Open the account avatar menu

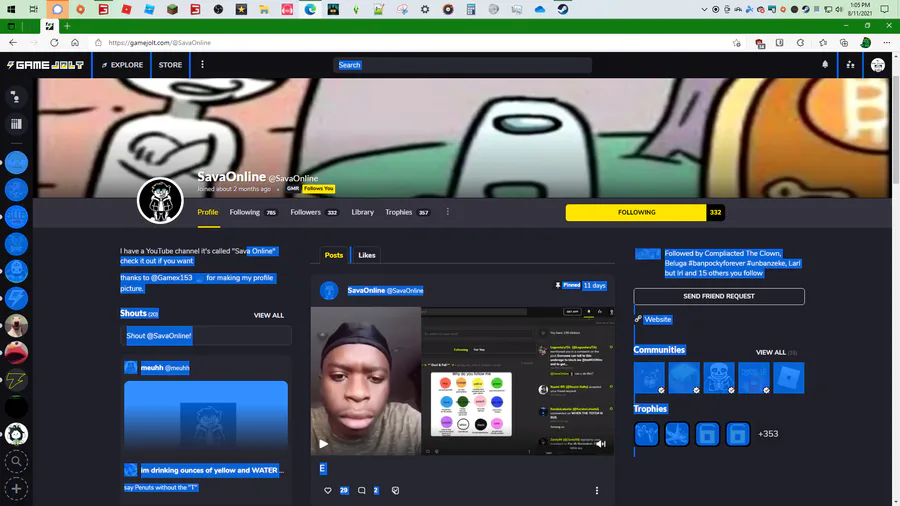click(878, 65)
